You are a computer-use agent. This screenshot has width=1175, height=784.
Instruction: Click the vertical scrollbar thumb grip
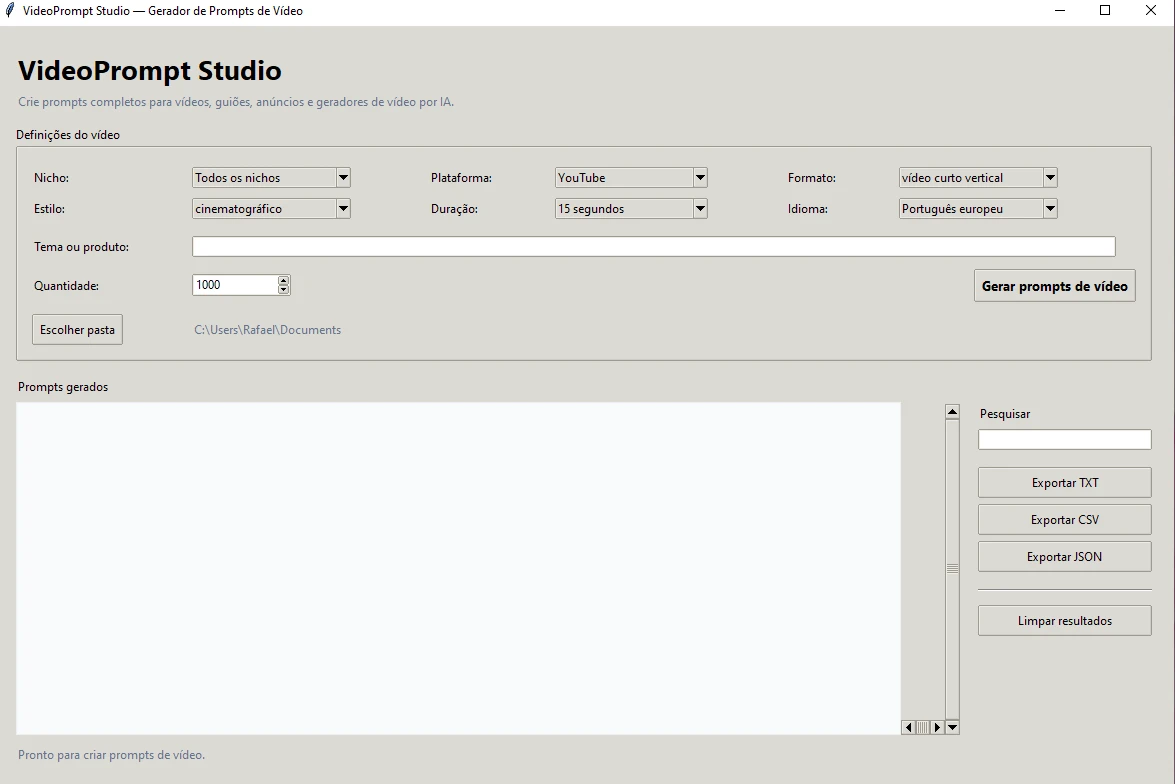click(952, 569)
